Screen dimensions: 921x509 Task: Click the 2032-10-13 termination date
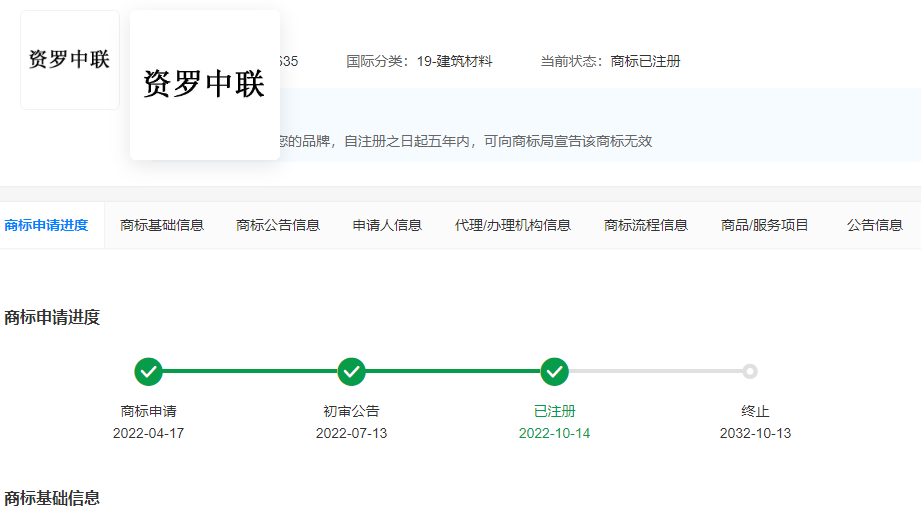pos(755,433)
